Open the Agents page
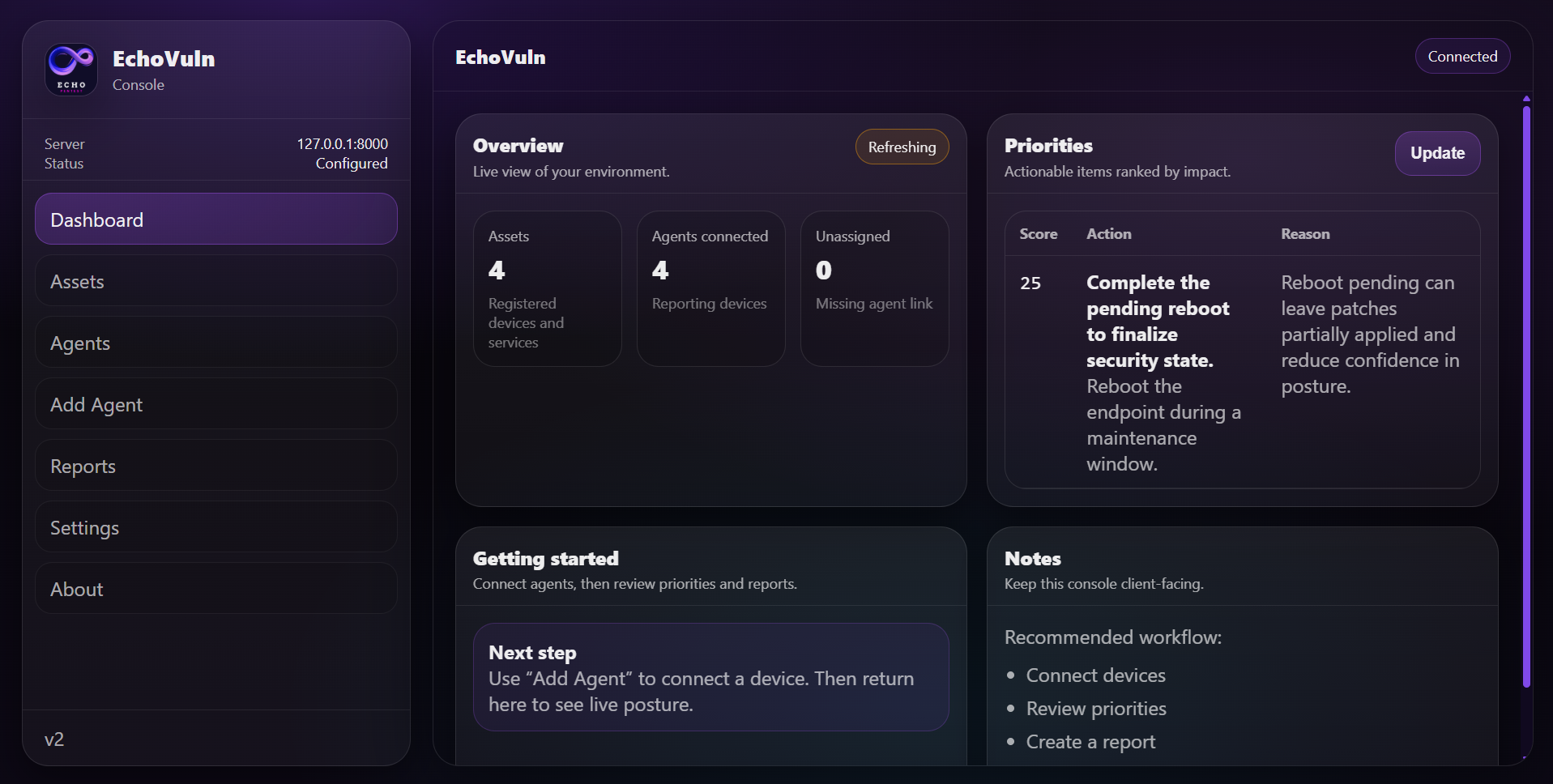 pos(215,342)
